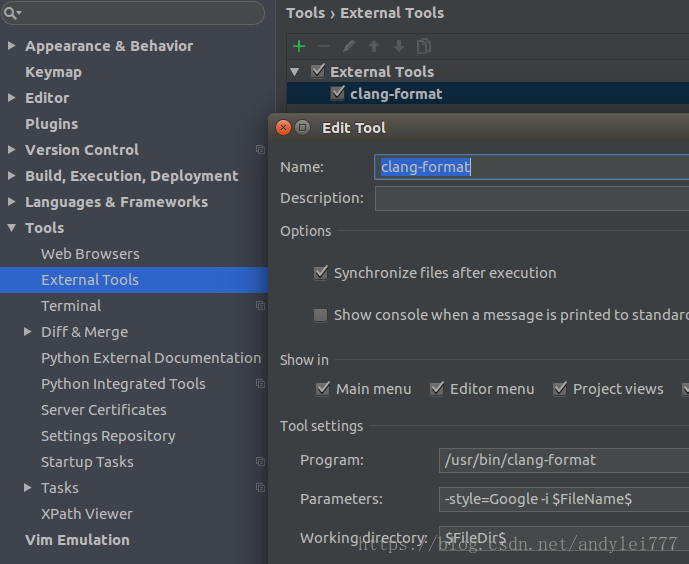Enable Show console when message printed
Image resolution: width=689 pixels, height=564 pixels.
click(321, 315)
